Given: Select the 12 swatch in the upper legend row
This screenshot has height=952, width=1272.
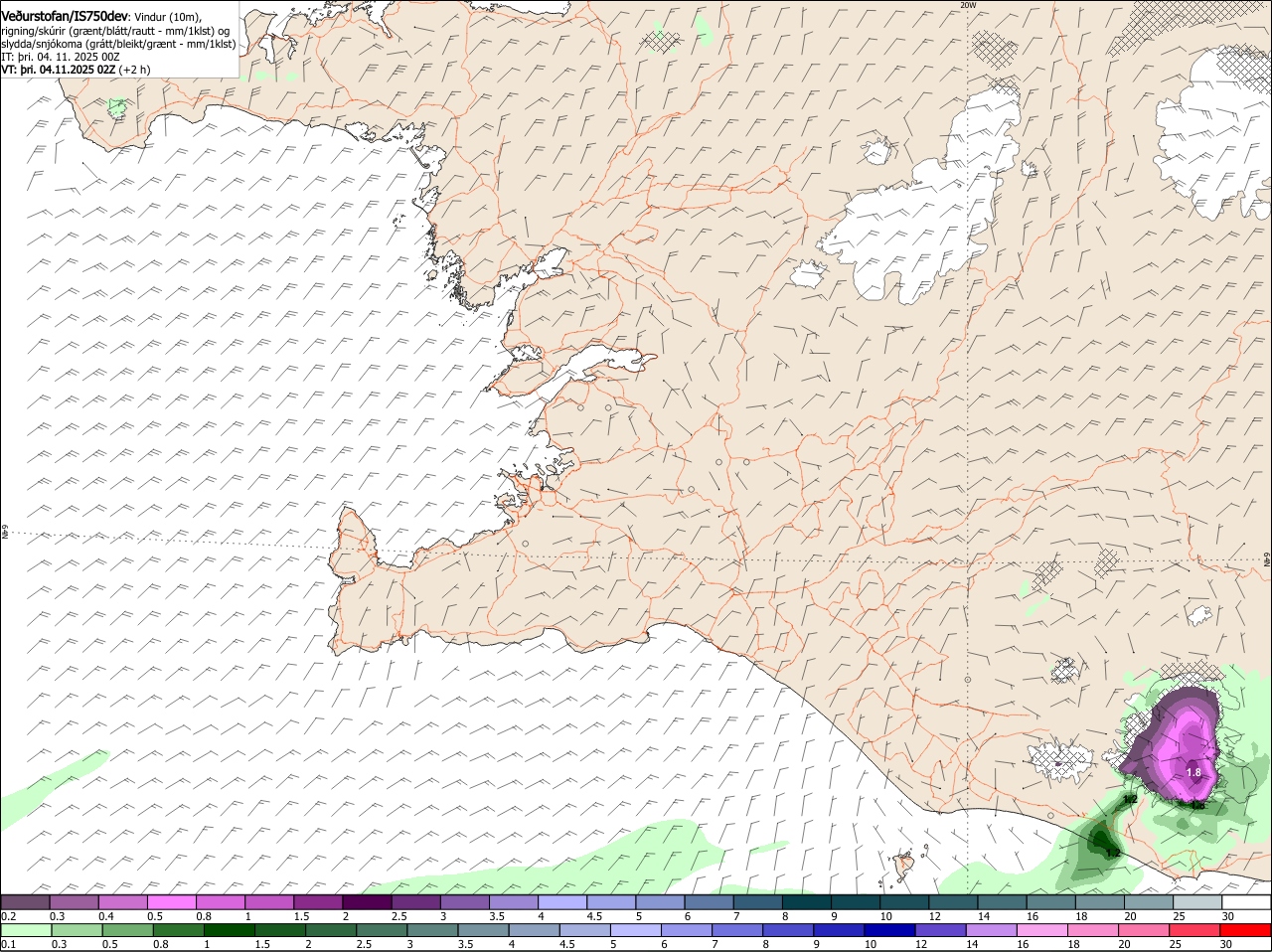Looking at the screenshot, I should [952, 902].
